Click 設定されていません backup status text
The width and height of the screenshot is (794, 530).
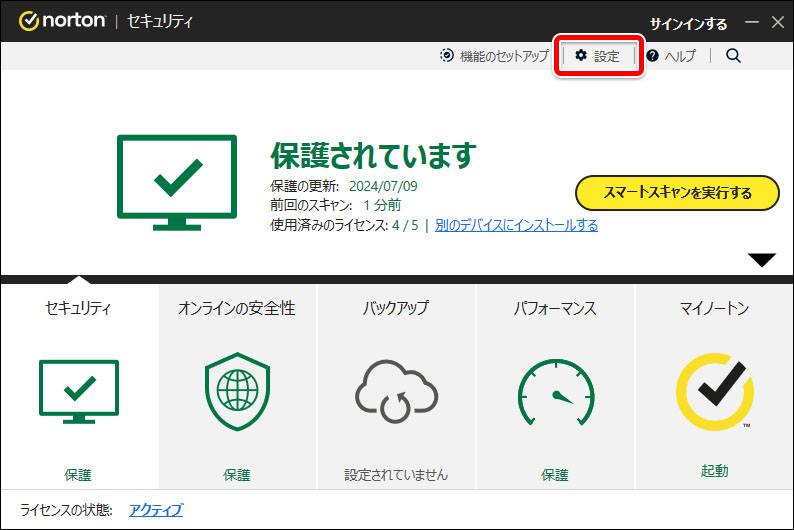pos(396,475)
